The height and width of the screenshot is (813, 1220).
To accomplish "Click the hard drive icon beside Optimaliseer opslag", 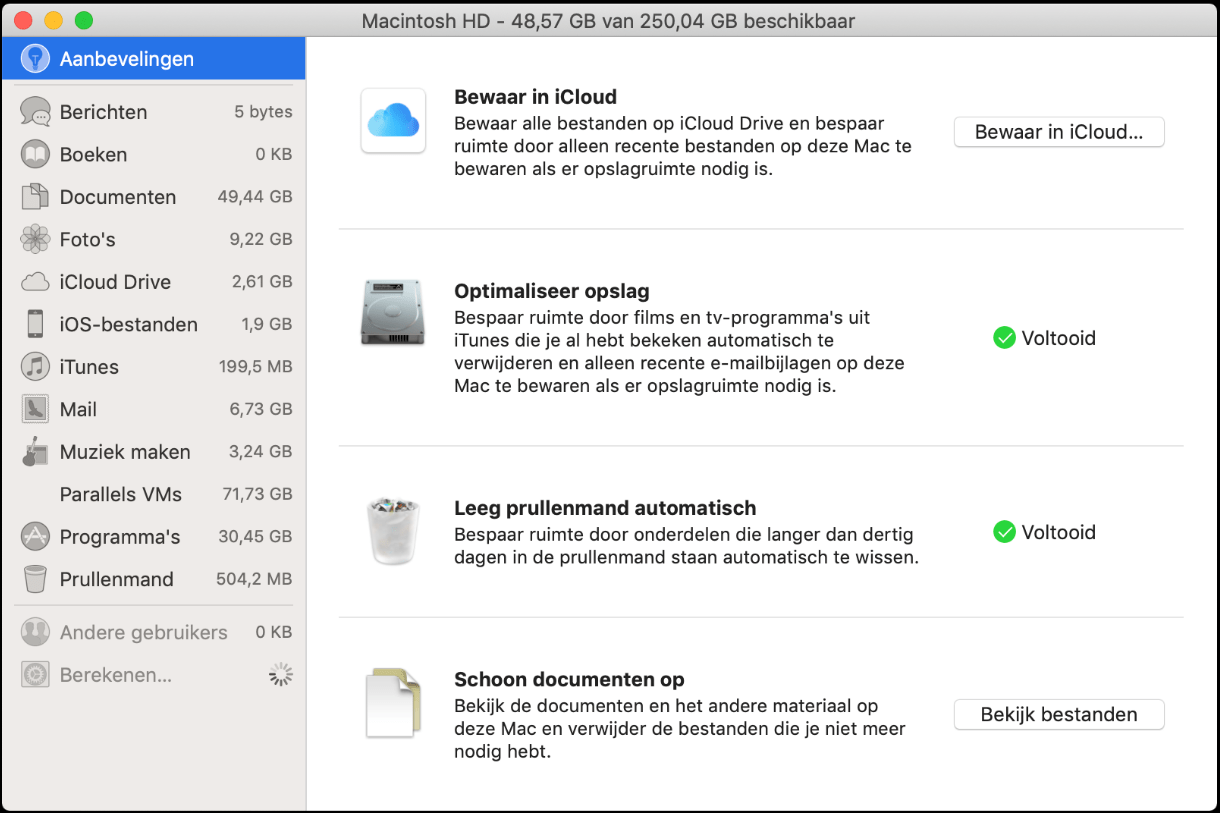I will [394, 312].
